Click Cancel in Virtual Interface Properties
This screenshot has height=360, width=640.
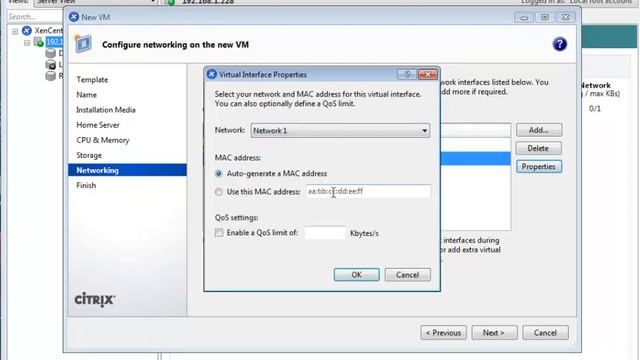point(407,275)
